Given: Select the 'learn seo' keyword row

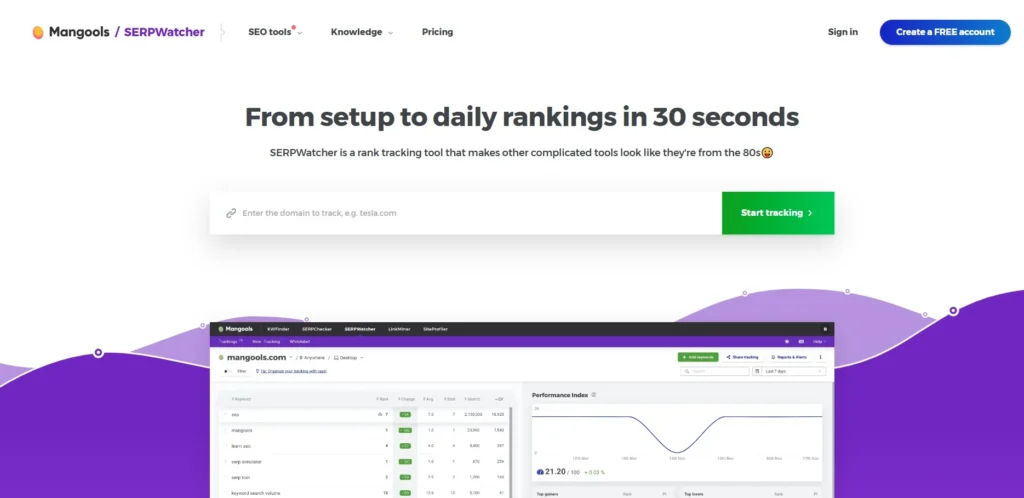Looking at the screenshot, I should pyautogui.click(x=364, y=446).
